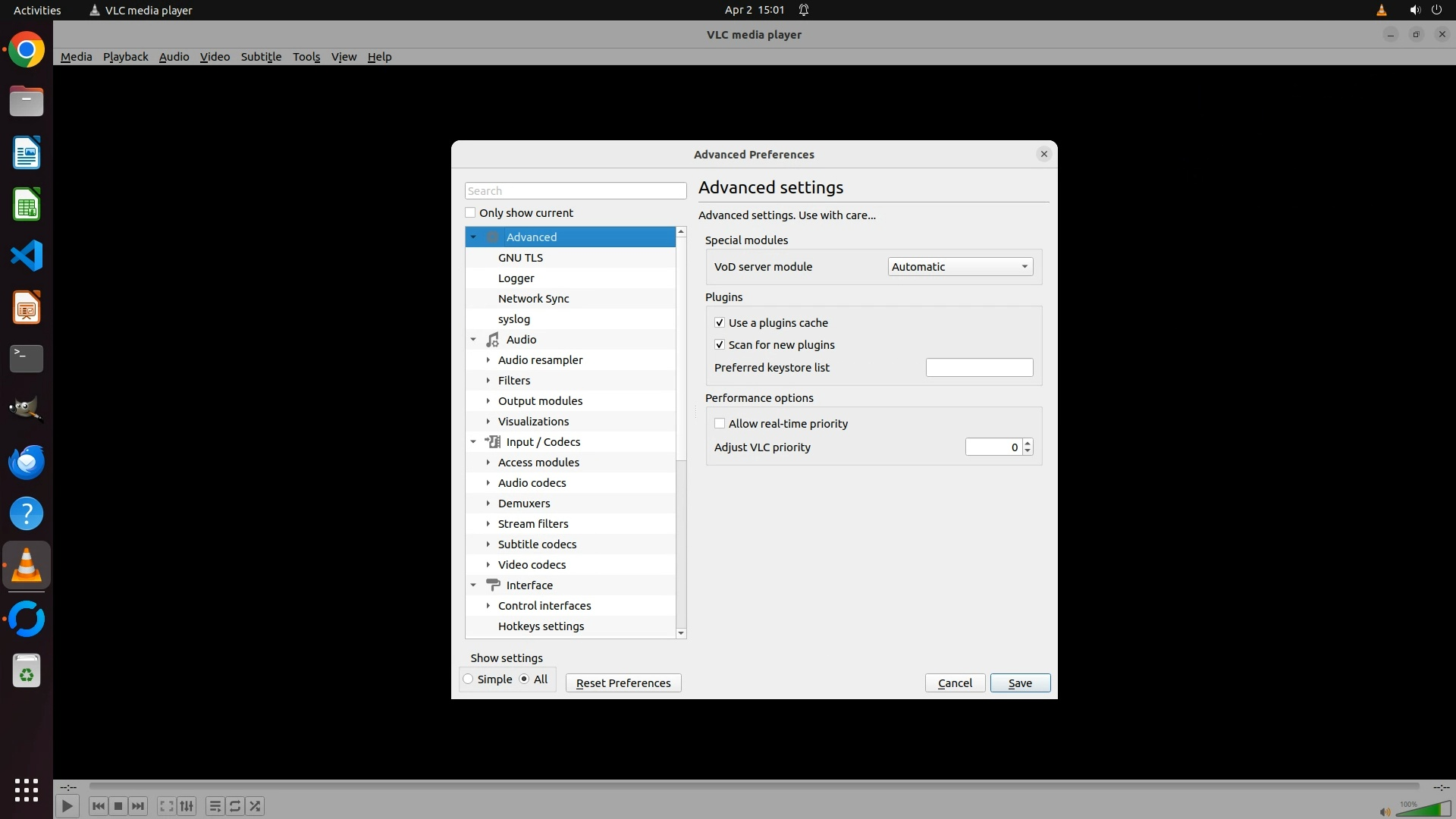1456x819 pixels.
Task: Open extended settings equalizer icon
Action: pyautogui.click(x=187, y=806)
